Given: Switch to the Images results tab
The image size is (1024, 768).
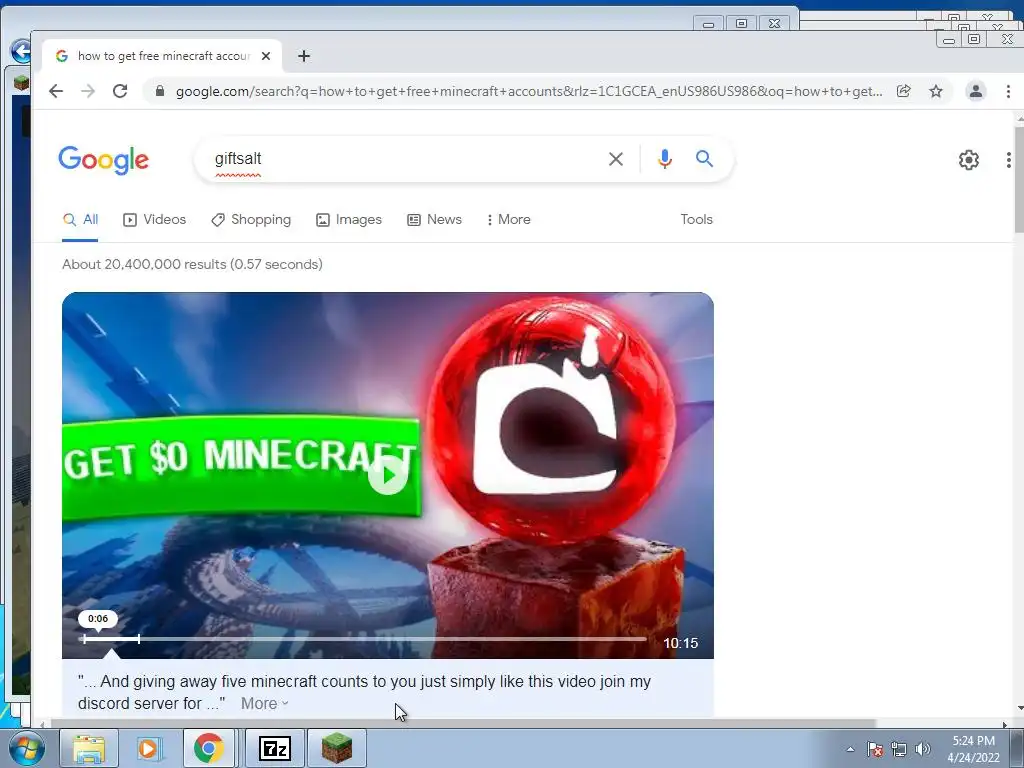Looking at the screenshot, I should click(349, 220).
